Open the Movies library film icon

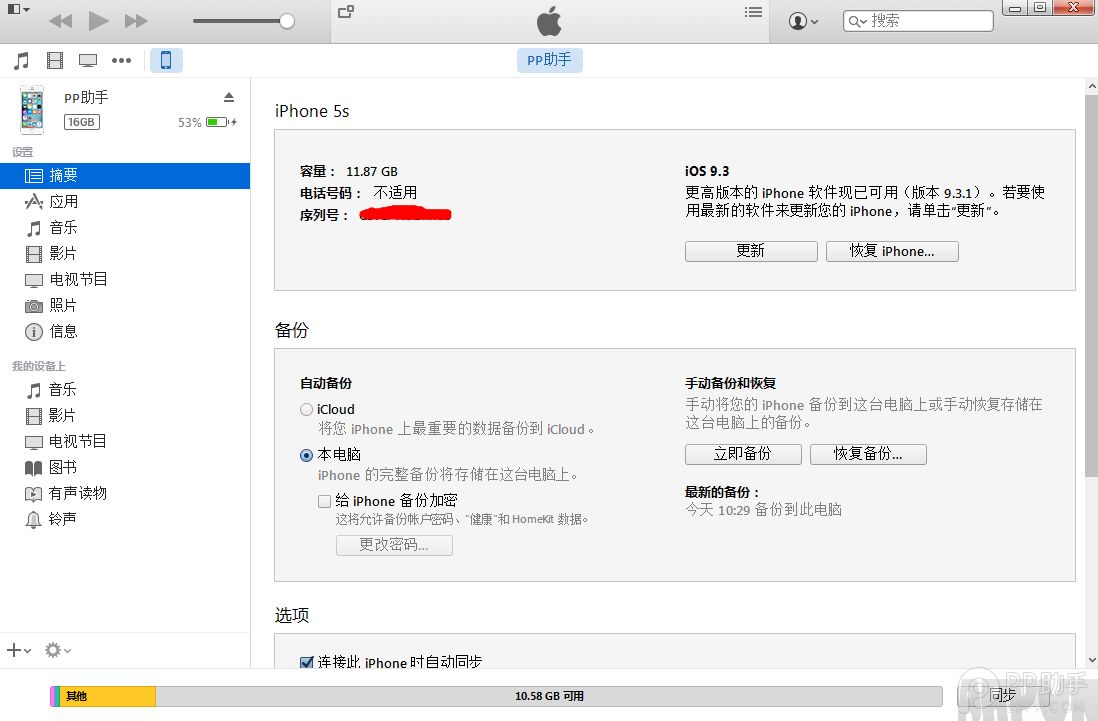pyautogui.click(x=55, y=61)
